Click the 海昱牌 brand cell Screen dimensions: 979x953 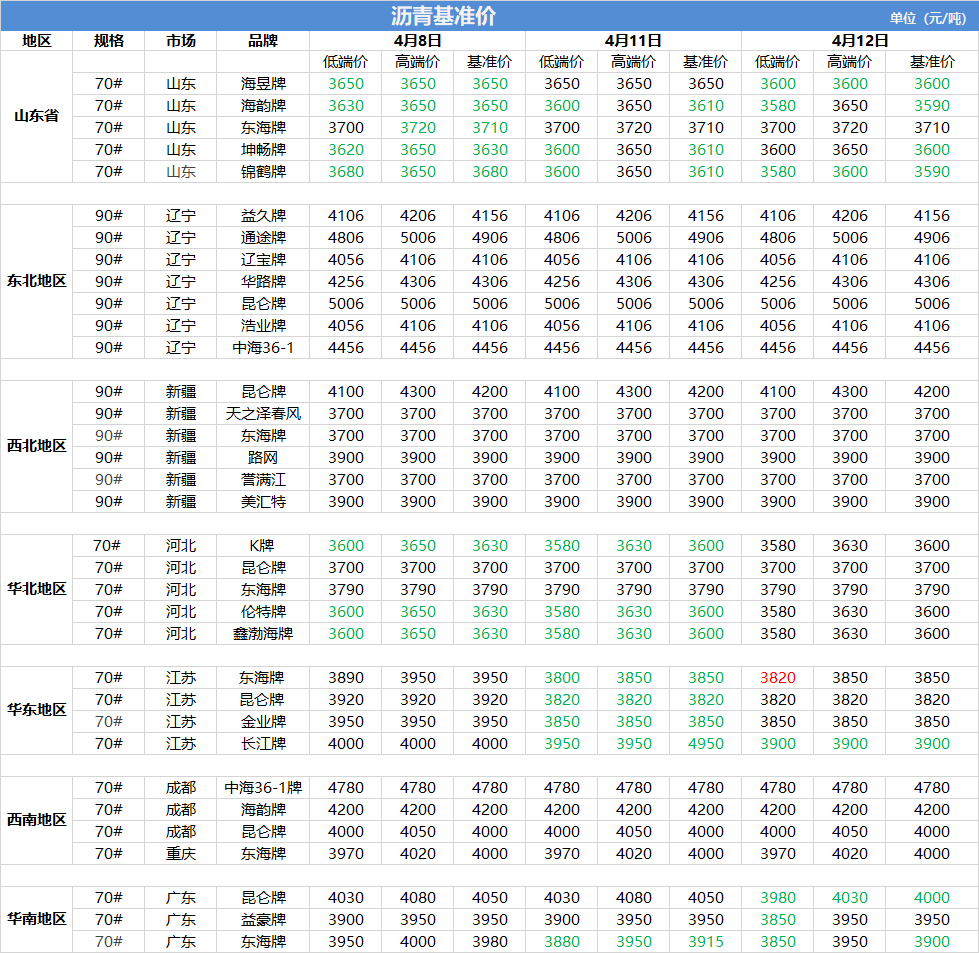[263, 84]
